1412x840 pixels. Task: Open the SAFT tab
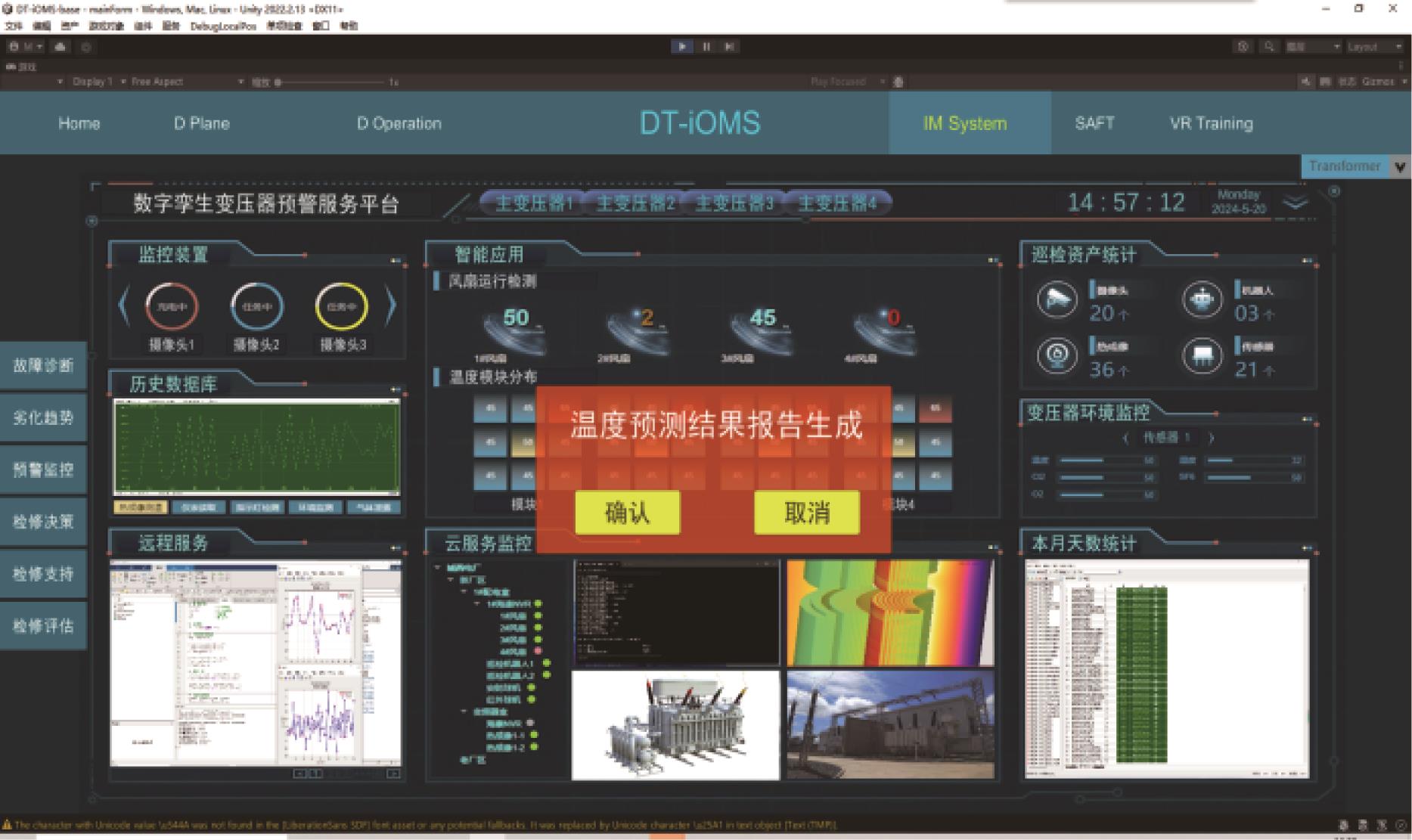(x=1094, y=123)
